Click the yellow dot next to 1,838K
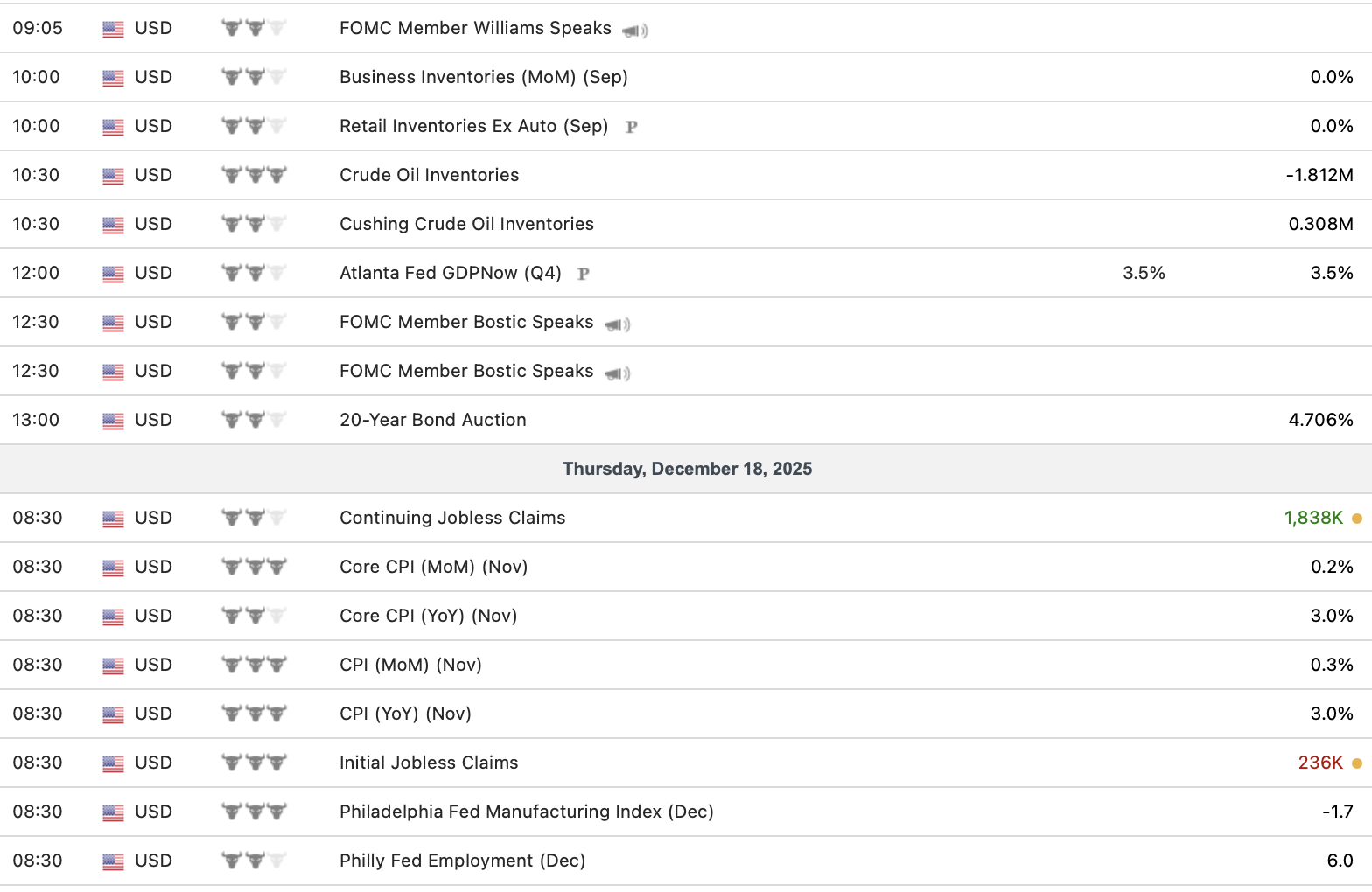 click(x=1357, y=519)
